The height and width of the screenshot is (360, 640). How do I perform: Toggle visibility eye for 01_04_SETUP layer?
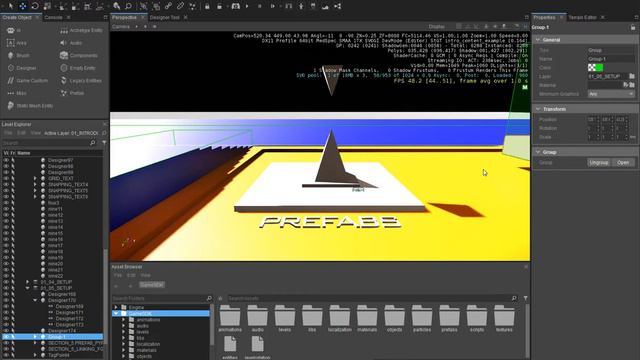(x=6, y=282)
